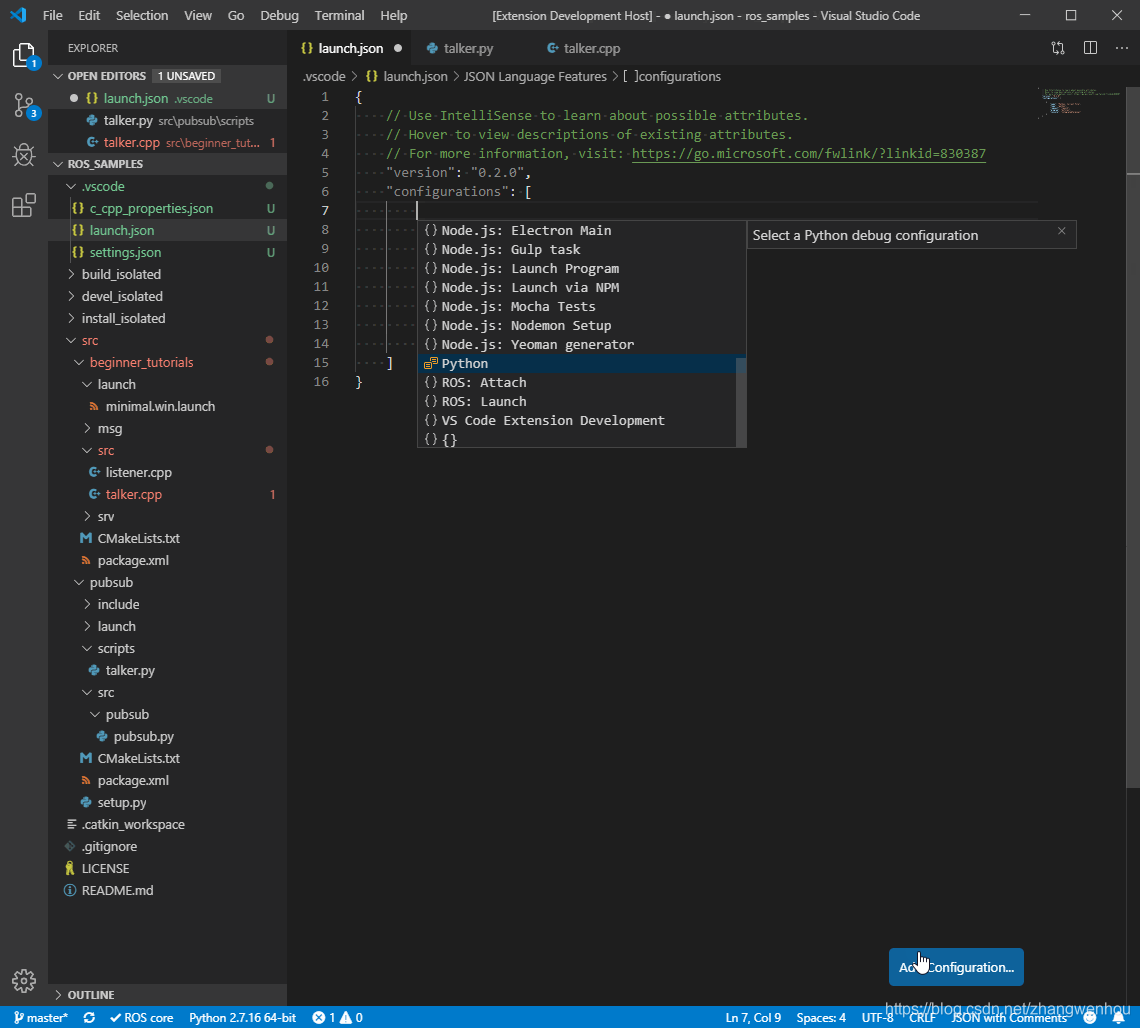
Task: Open the Selection menu
Action: pyautogui.click(x=142, y=15)
